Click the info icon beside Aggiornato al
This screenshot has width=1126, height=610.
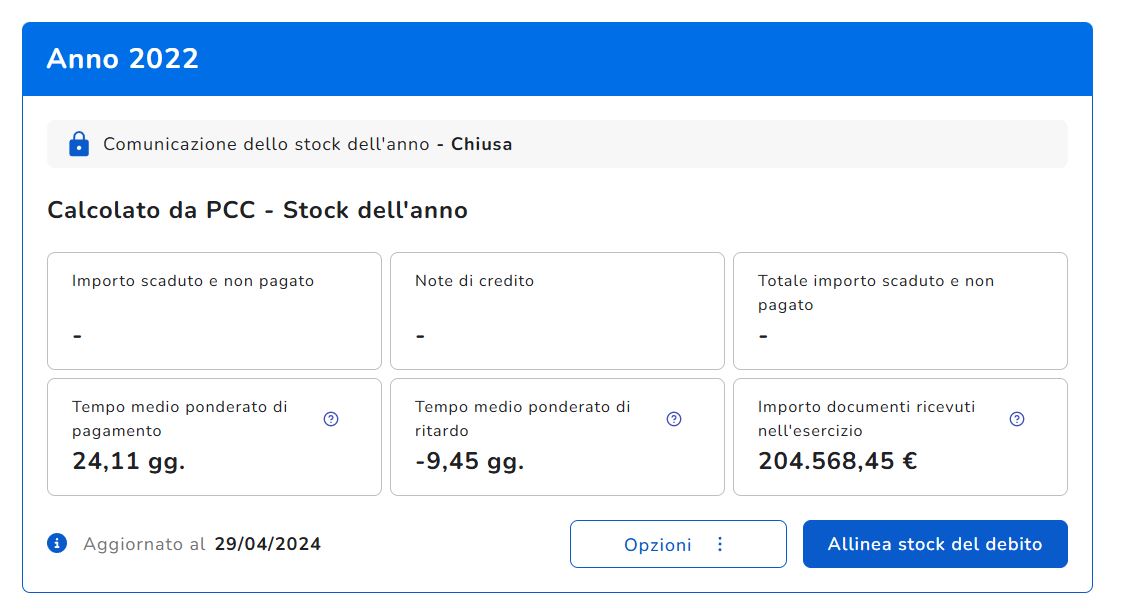point(57,543)
